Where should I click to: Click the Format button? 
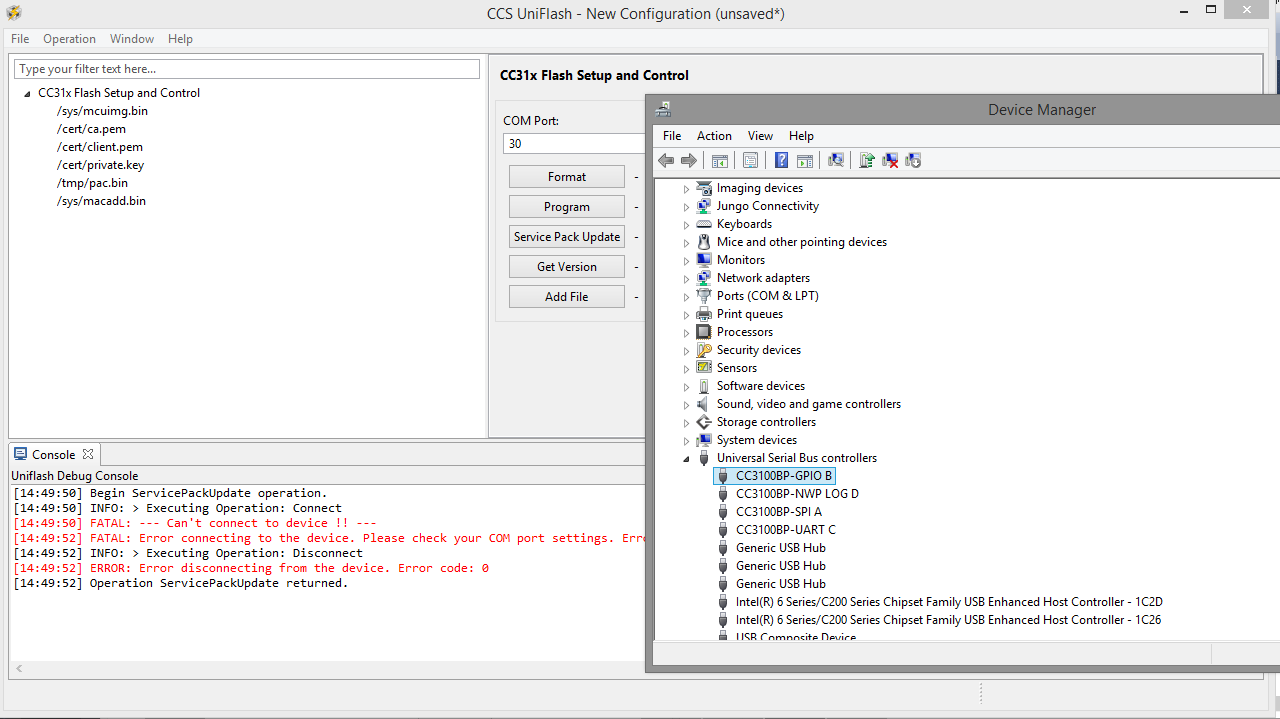(567, 177)
